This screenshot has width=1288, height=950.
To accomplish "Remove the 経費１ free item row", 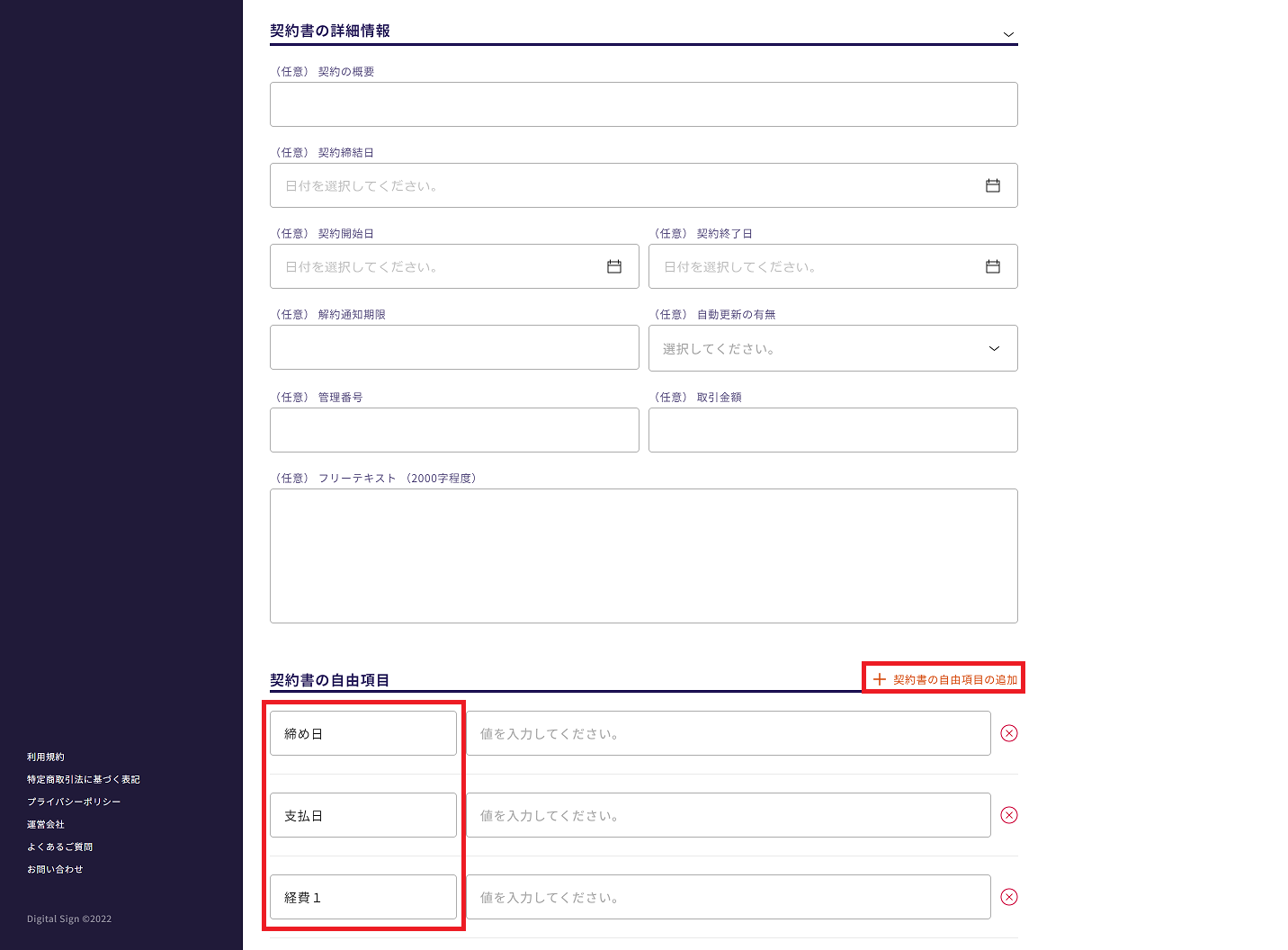I will tap(1009, 897).
